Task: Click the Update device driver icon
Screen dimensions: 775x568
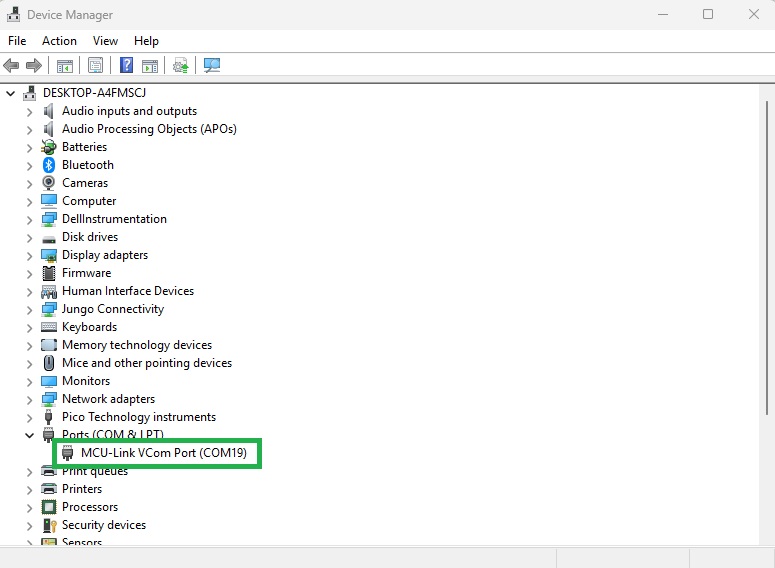Action: click(x=180, y=65)
